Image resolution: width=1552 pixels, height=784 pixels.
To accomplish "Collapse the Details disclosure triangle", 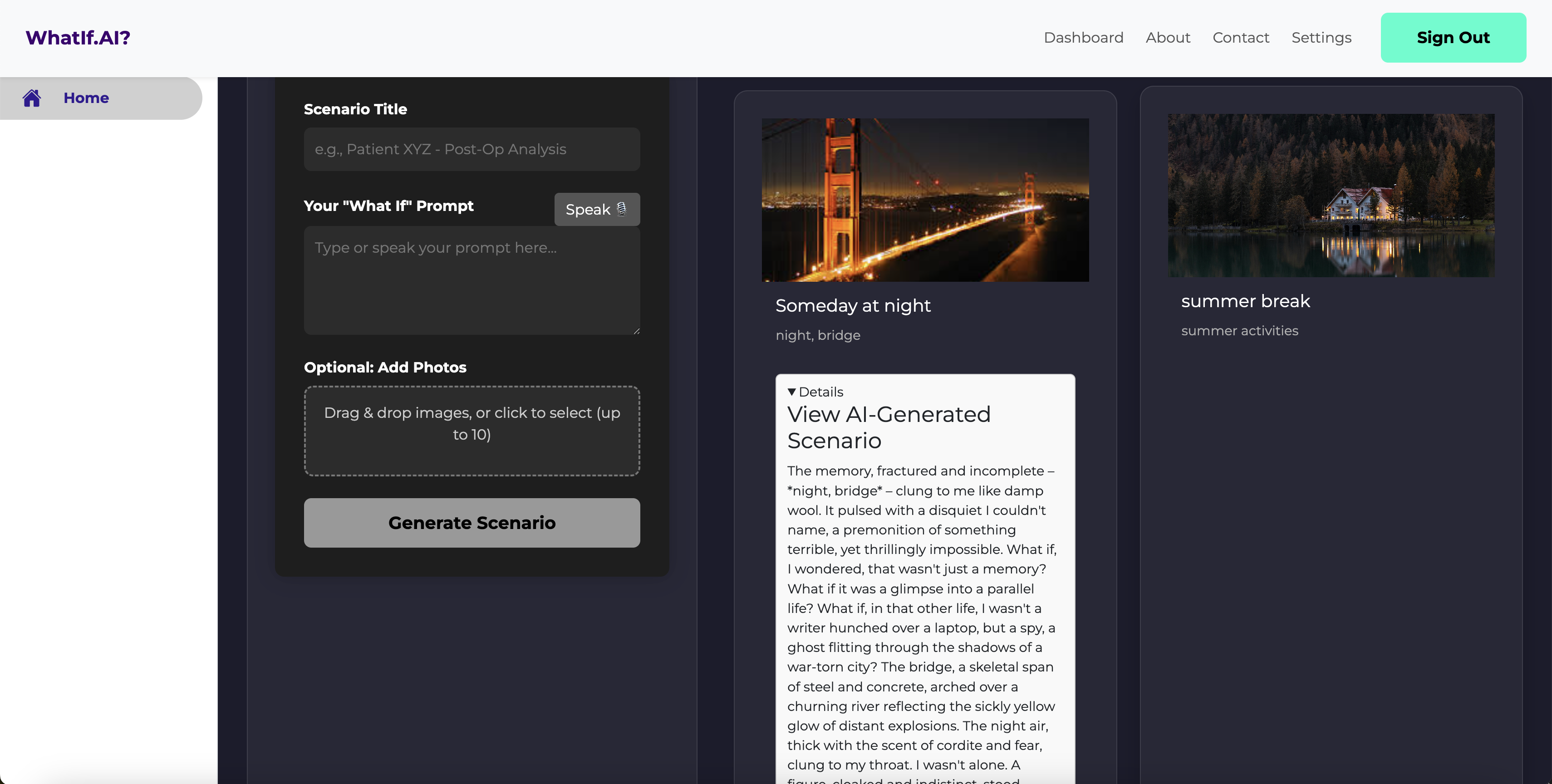I will pyautogui.click(x=792, y=392).
